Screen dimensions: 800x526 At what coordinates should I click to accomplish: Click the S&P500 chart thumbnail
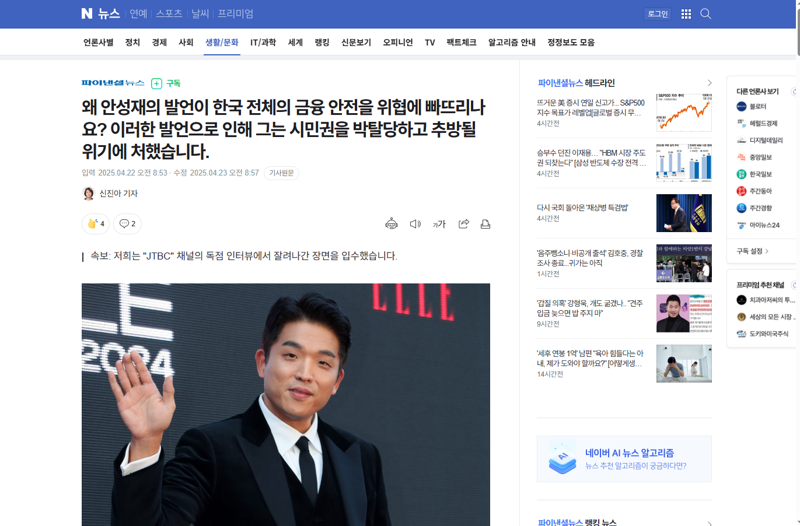tap(684, 112)
